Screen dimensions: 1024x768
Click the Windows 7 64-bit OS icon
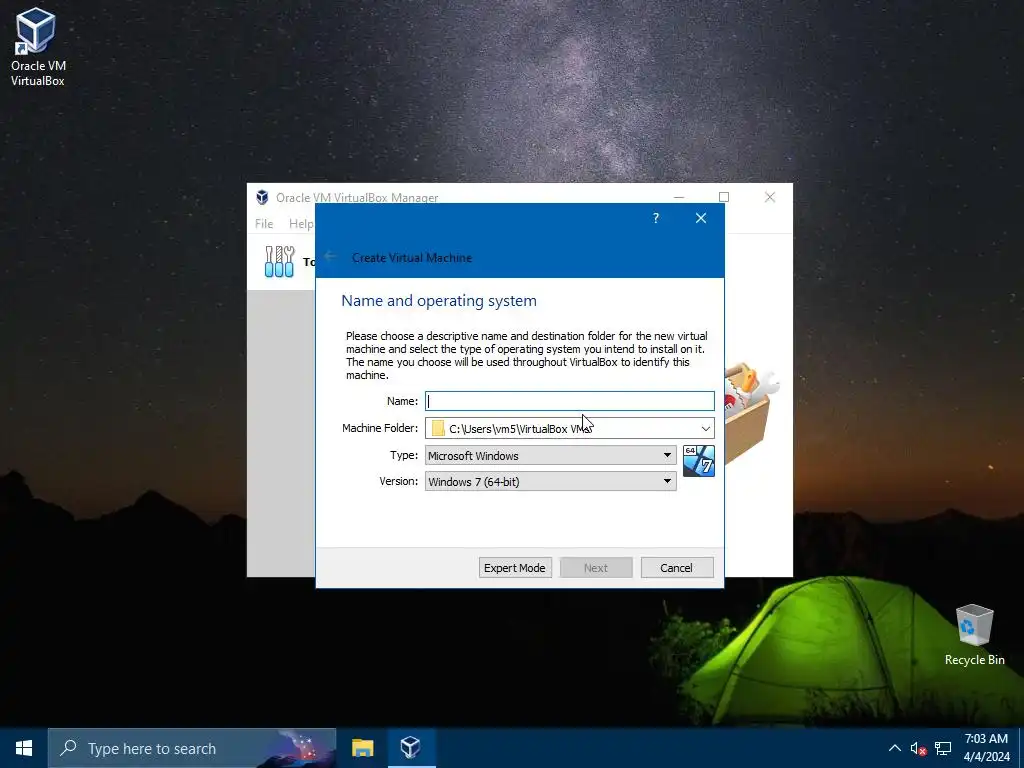699,461
